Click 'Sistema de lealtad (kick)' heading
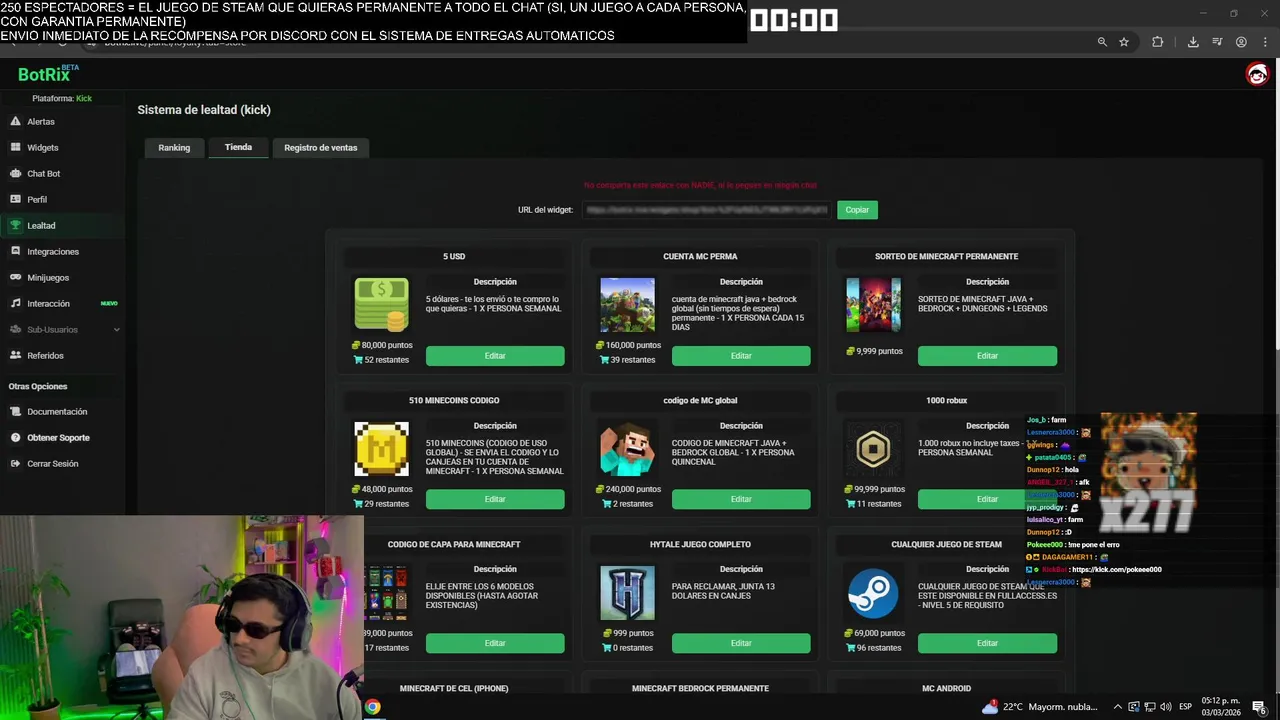 coord(204,110)
